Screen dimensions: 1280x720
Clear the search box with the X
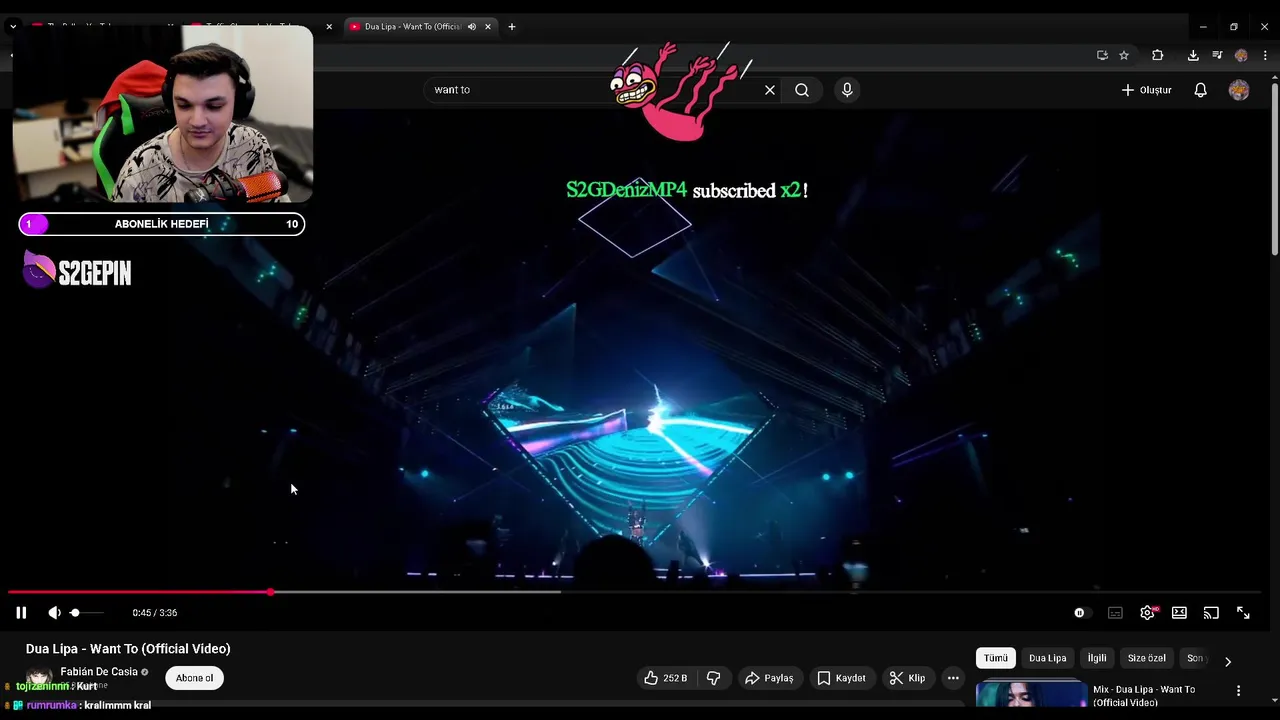770,90
